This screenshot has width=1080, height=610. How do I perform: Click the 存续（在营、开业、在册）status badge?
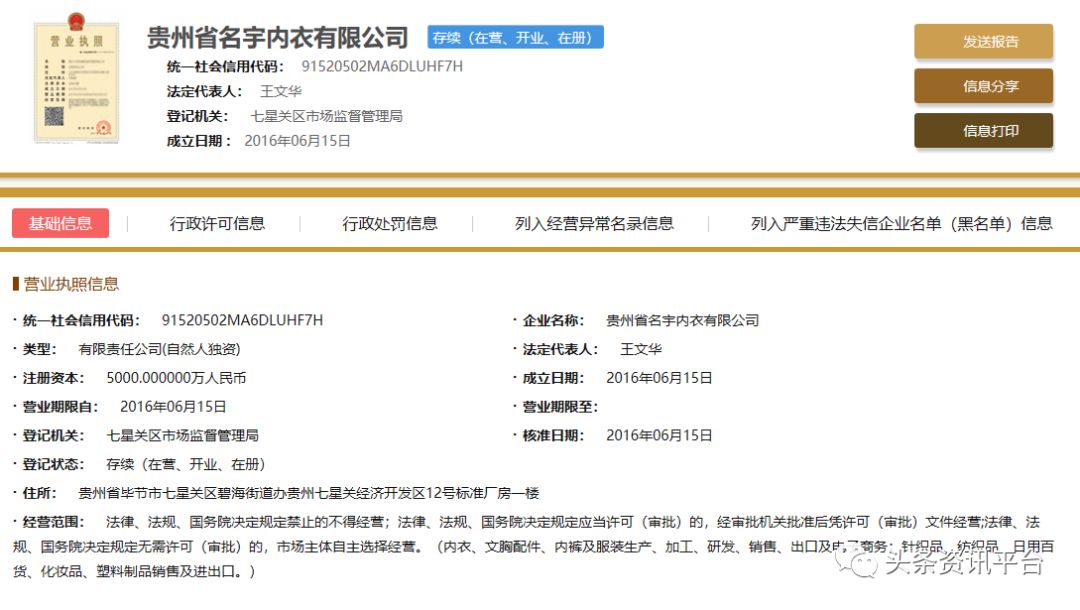click(515, 38)
